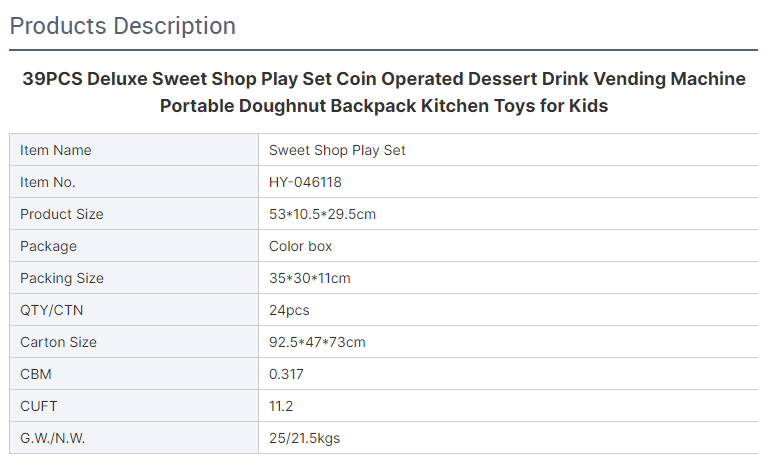Click the Sweet Shop Play Set value
Image resolution: width=782 pixels, height=461 pixels.
click(x=337, y=150)
